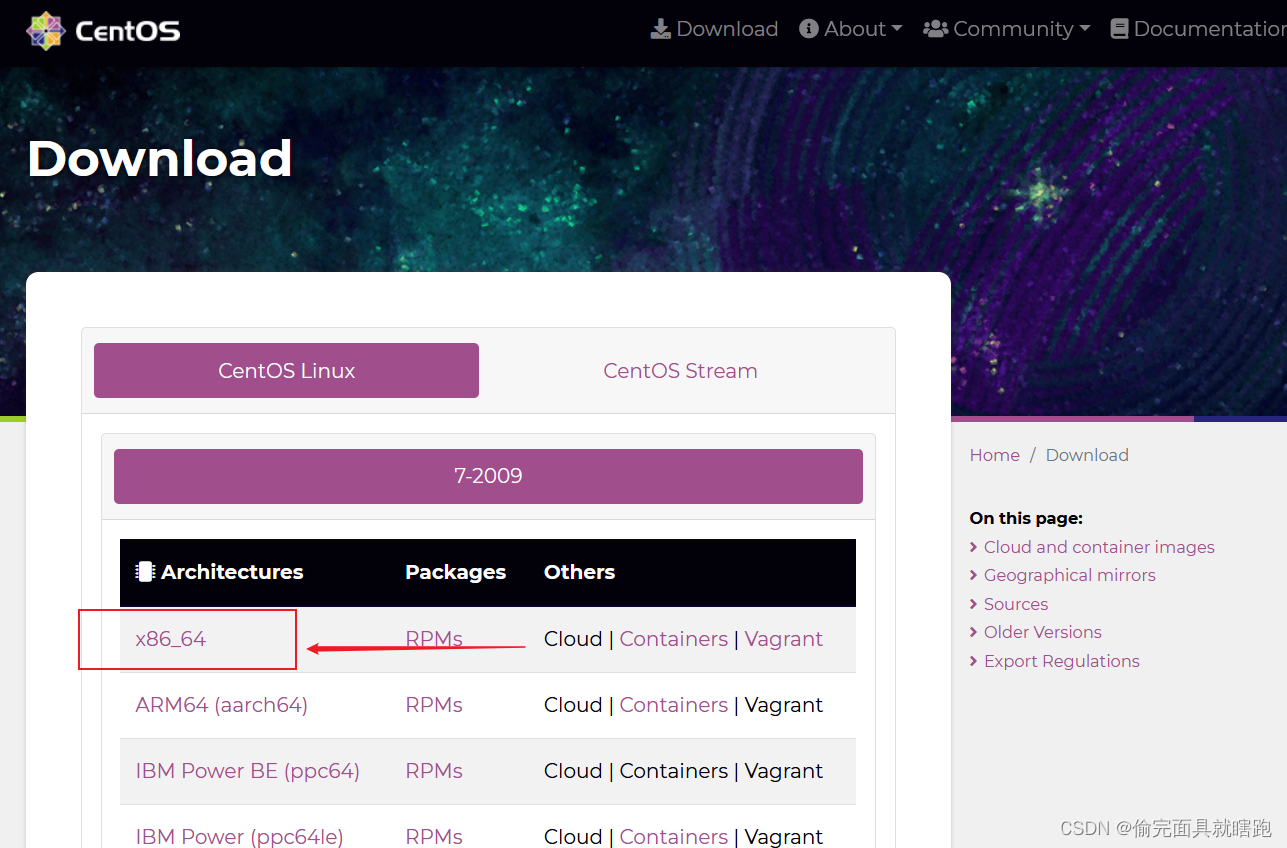
Task: Click the Others column header
Action: [x=579, y=572]
